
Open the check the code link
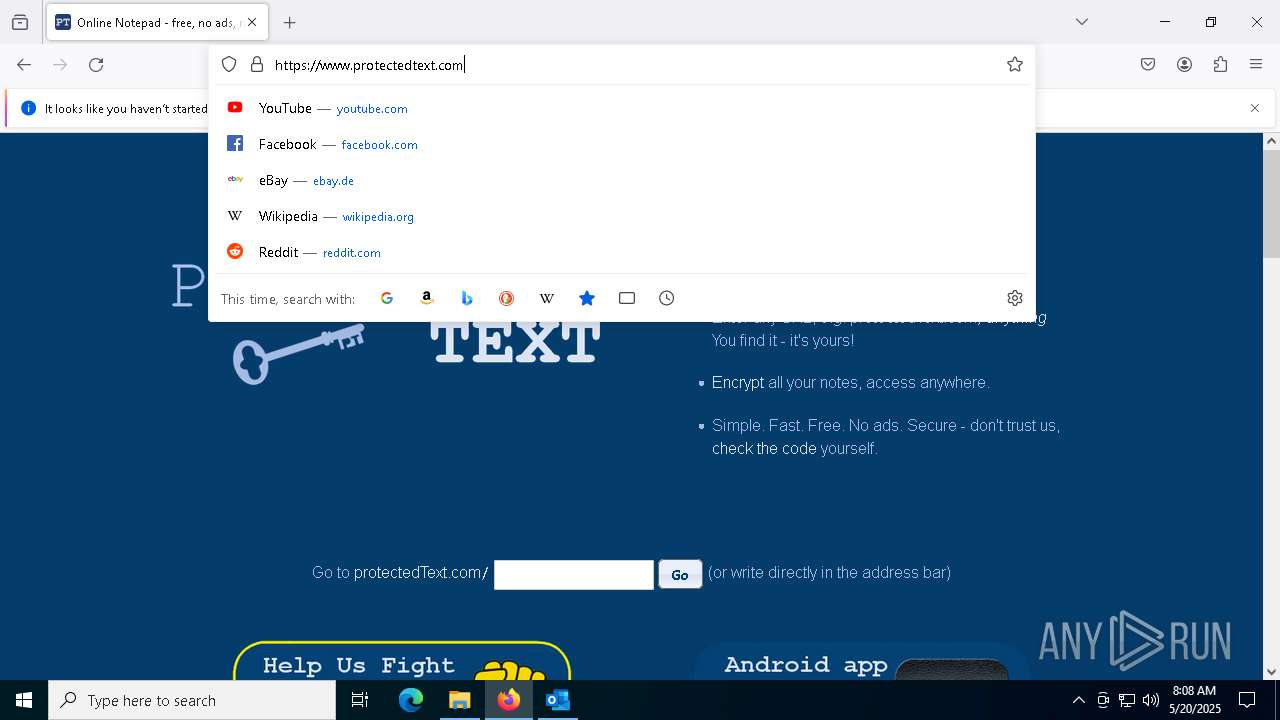tap(764, 448)
